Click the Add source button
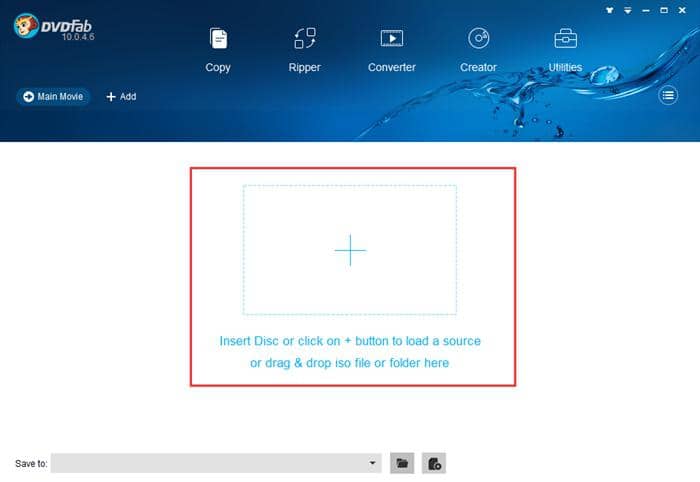700x482 pixels. [x=121, y=97]
